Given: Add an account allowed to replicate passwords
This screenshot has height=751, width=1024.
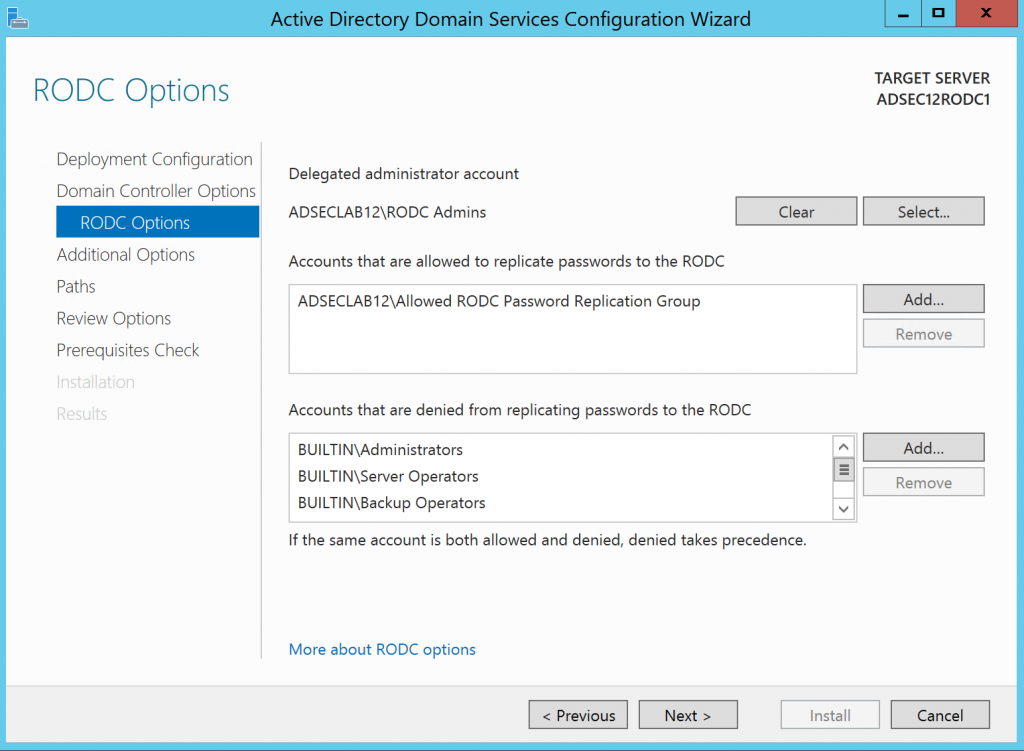Looking at the screenshot, I should [923, 298].
